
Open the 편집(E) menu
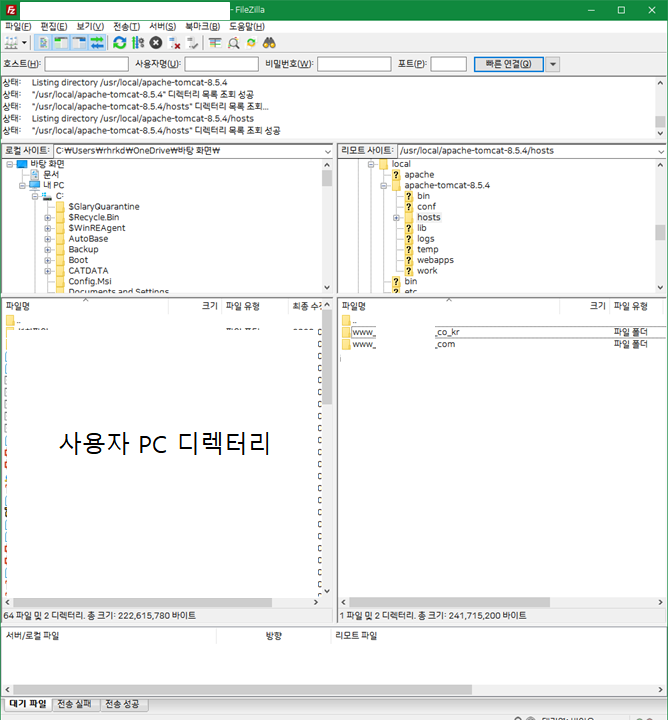tap(54, 27)
